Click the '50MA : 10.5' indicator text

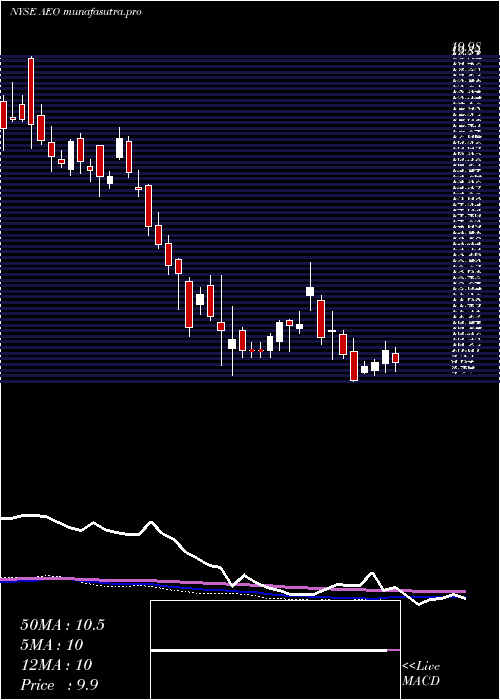62,625
